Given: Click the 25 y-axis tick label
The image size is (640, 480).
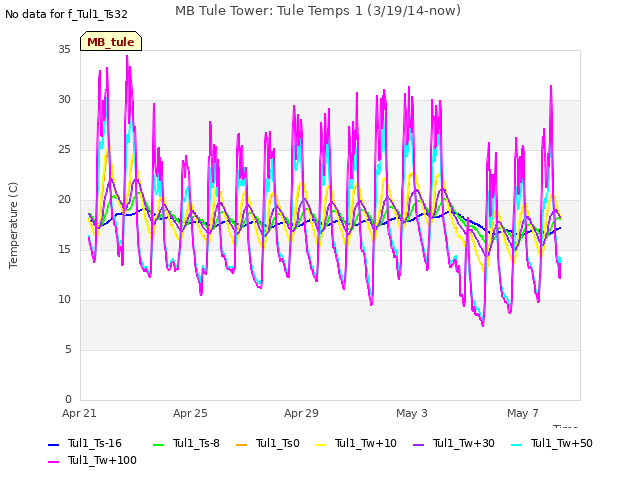Looking at the screenshot, I should tap(64, 149).
